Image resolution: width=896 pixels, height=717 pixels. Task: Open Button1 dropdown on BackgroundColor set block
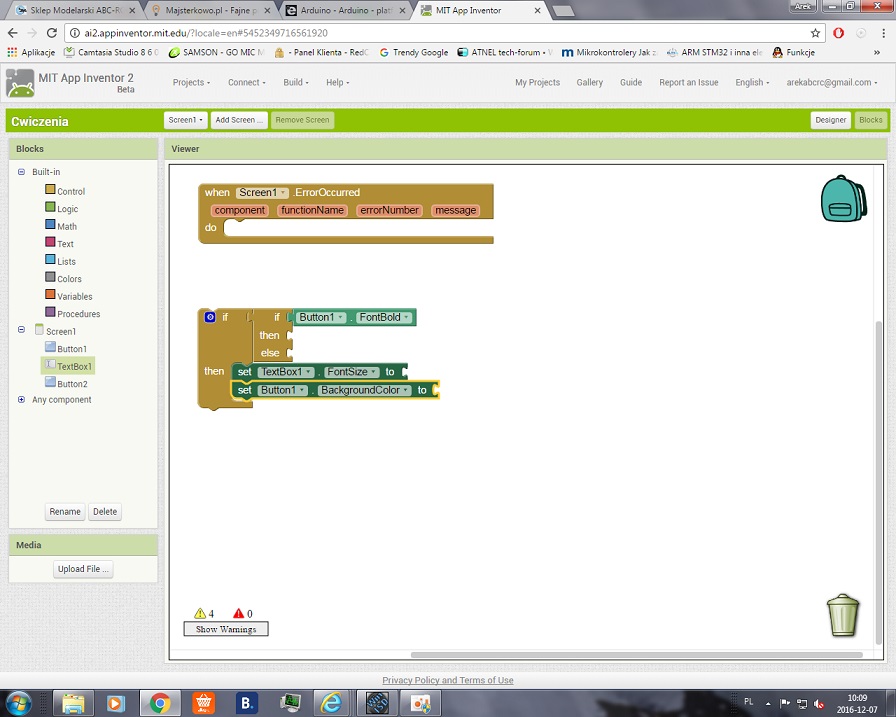(283, 390)
